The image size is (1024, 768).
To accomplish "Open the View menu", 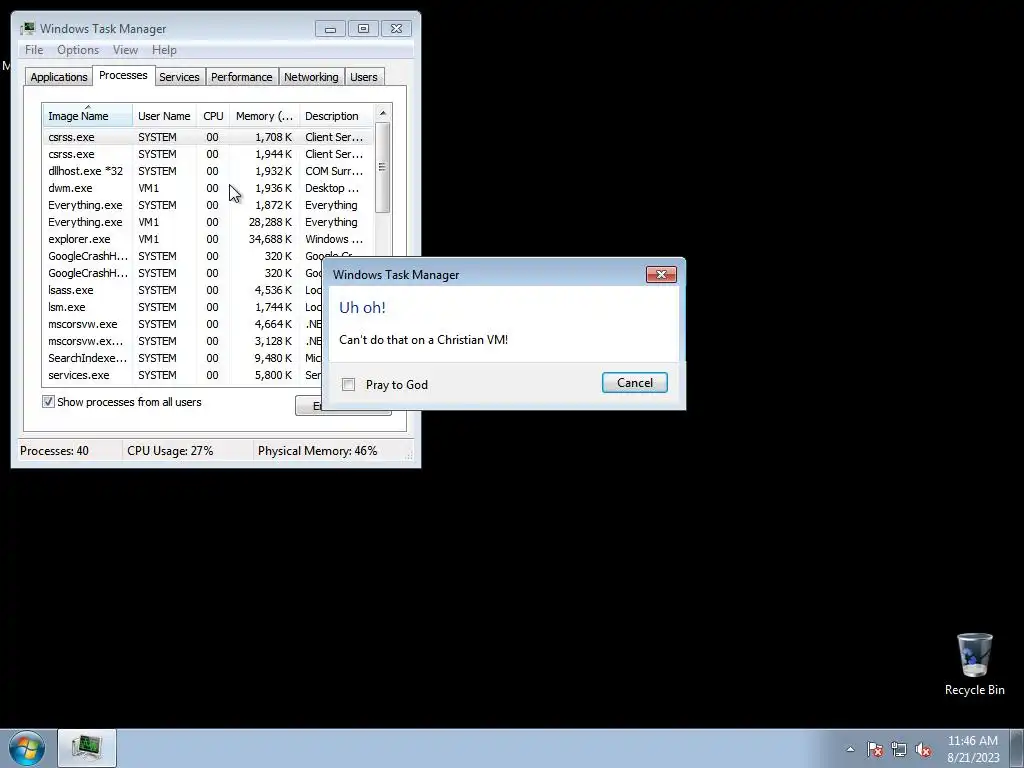I will 125,50.
